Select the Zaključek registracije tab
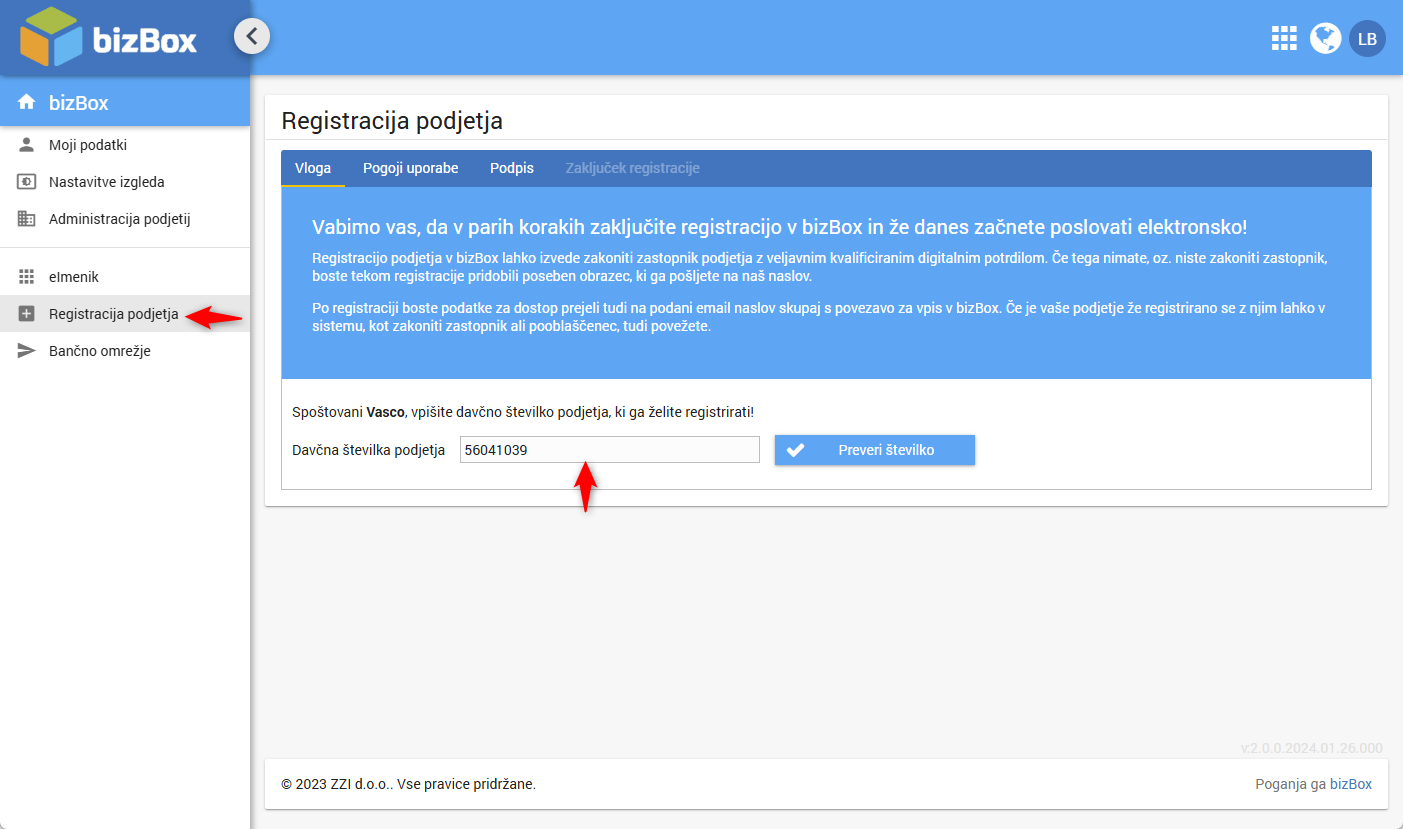The height and width of the screenshot is (829, 1403). pyautogui.click(x=633, y=168)
